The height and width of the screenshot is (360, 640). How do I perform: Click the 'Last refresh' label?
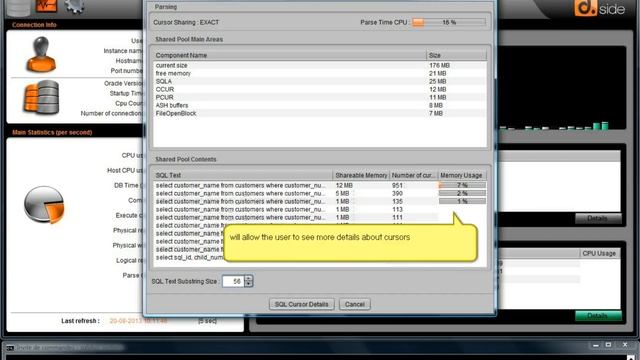pos(80,321)
